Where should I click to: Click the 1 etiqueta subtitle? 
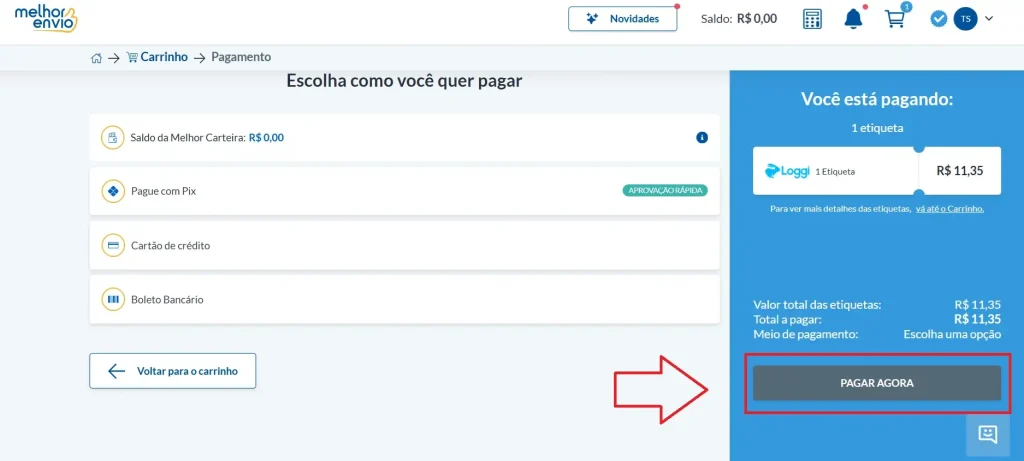click(877, 128)
